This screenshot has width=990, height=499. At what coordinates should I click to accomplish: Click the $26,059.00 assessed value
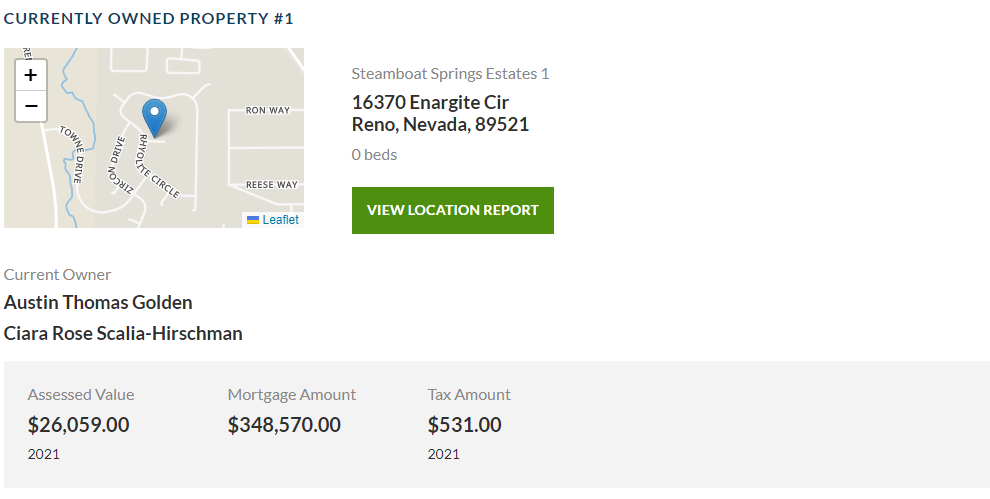(78, 424)
